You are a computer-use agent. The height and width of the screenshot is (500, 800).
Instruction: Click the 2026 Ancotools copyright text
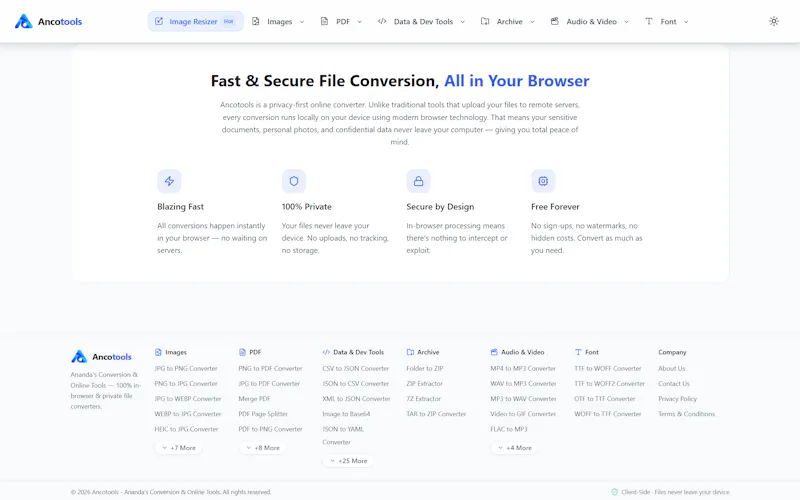pos(171,492)
